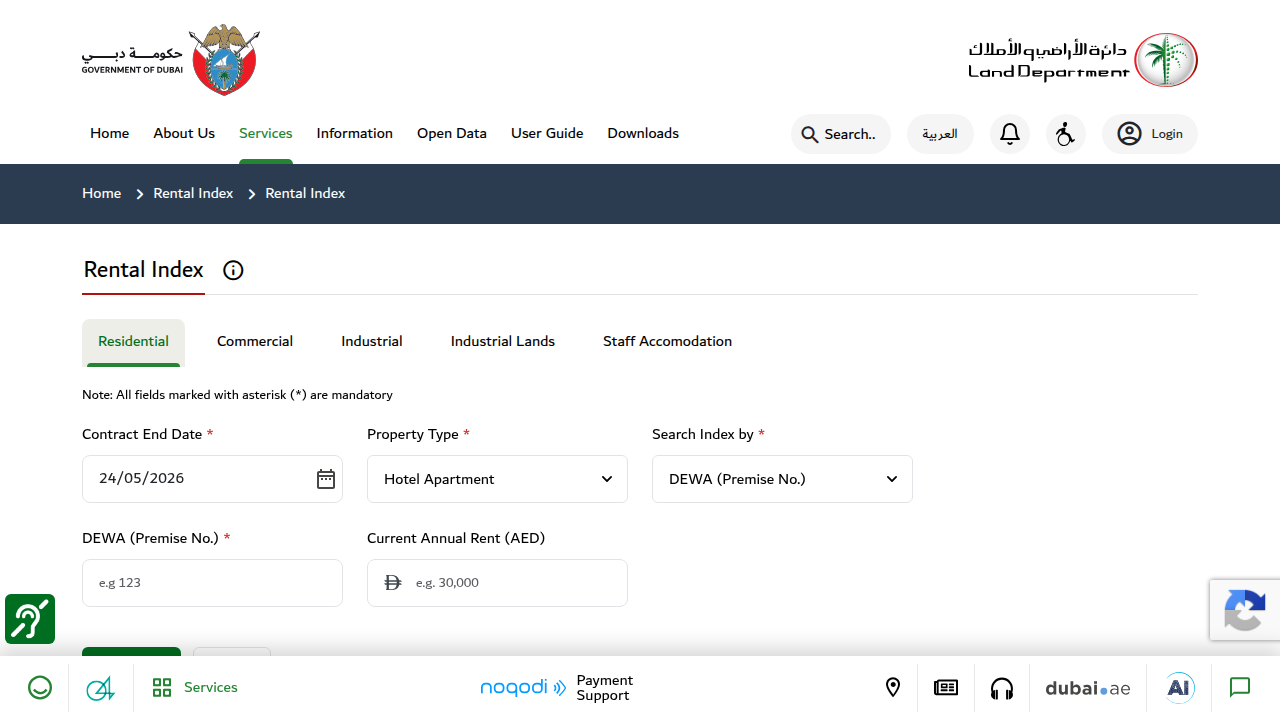Image resolution: width=1280 pixels, height=720 pixels.
Task: Open the Open Data menu
Action: click(x=452, y=134)
